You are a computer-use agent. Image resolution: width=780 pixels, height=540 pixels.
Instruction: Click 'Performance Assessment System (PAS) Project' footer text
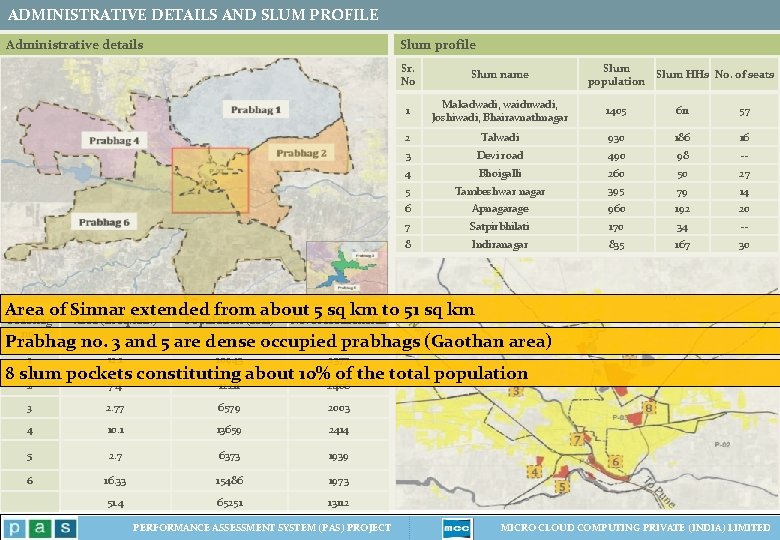[x=262, y=528]
